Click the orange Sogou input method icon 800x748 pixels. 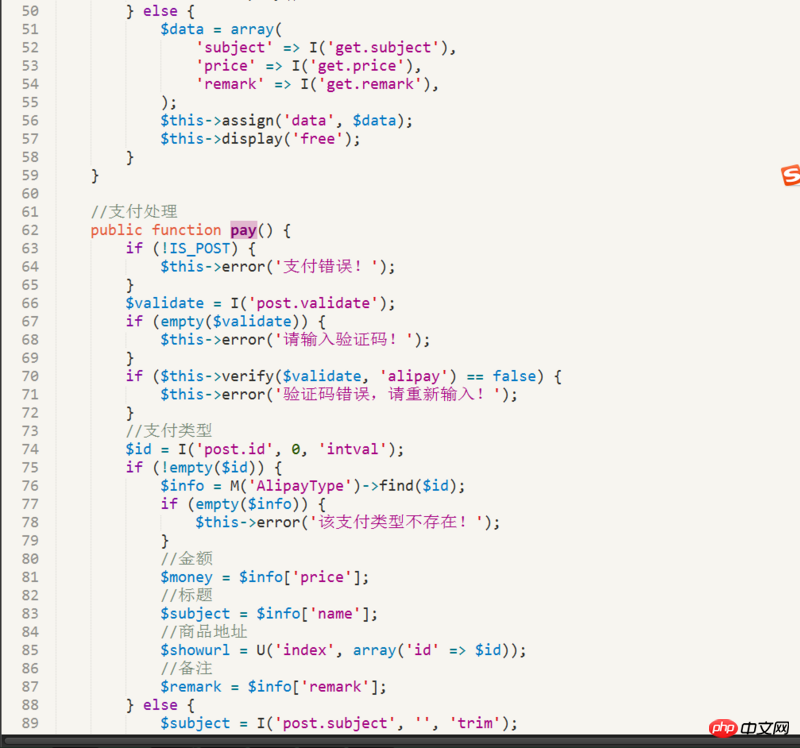pyautogui.click(x=790, y=176)
